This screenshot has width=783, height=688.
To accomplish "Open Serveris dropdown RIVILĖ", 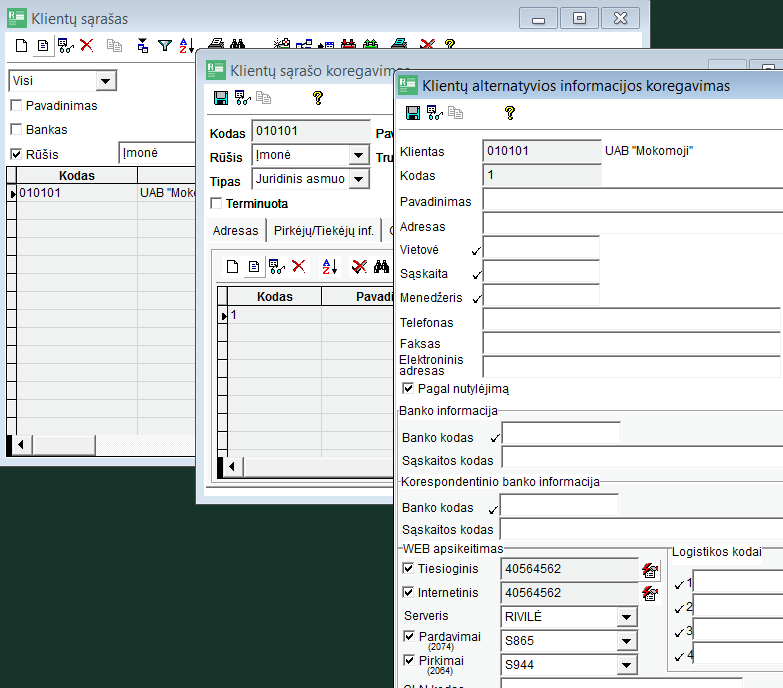I will [x=626, y=617].
